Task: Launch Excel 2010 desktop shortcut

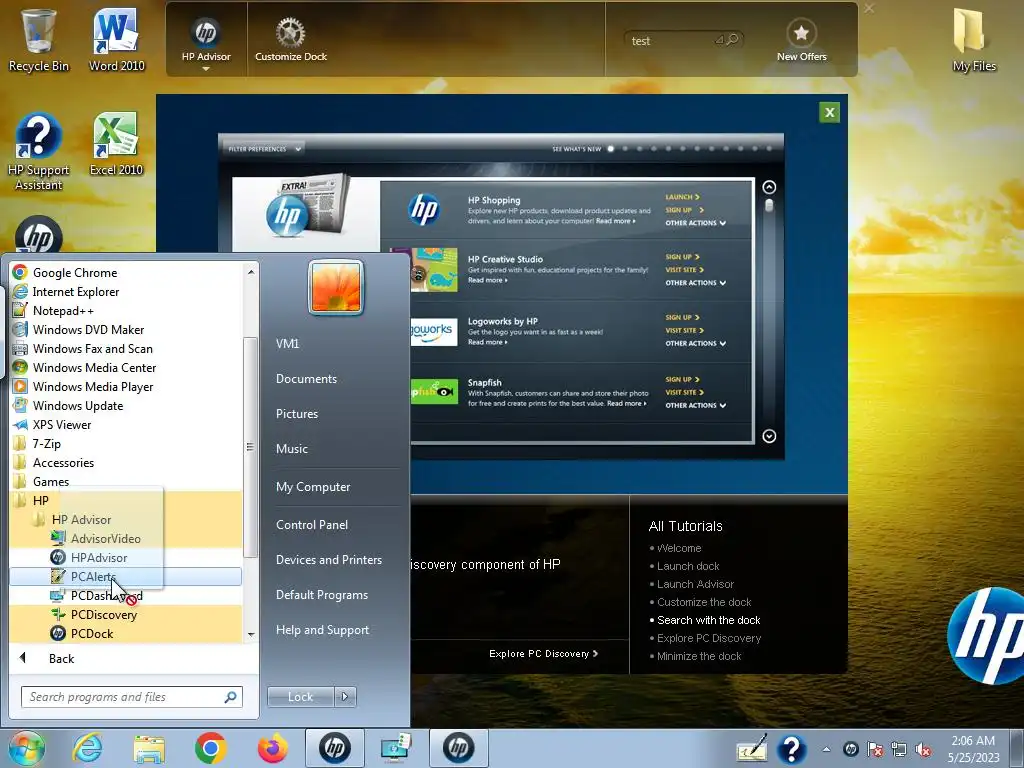Action: coord(116,144)
